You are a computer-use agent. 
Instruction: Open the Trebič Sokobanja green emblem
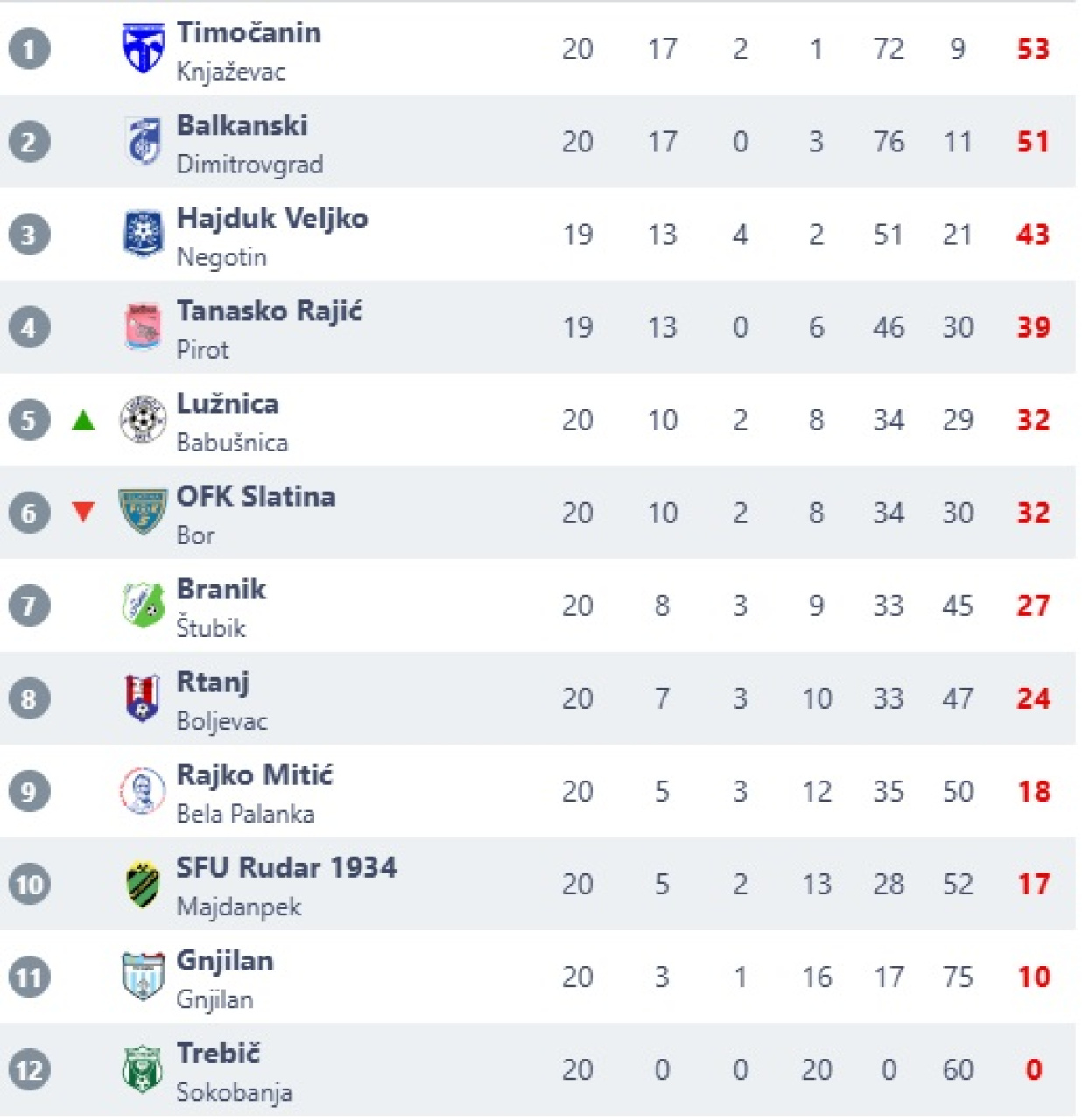(143, 1069)
